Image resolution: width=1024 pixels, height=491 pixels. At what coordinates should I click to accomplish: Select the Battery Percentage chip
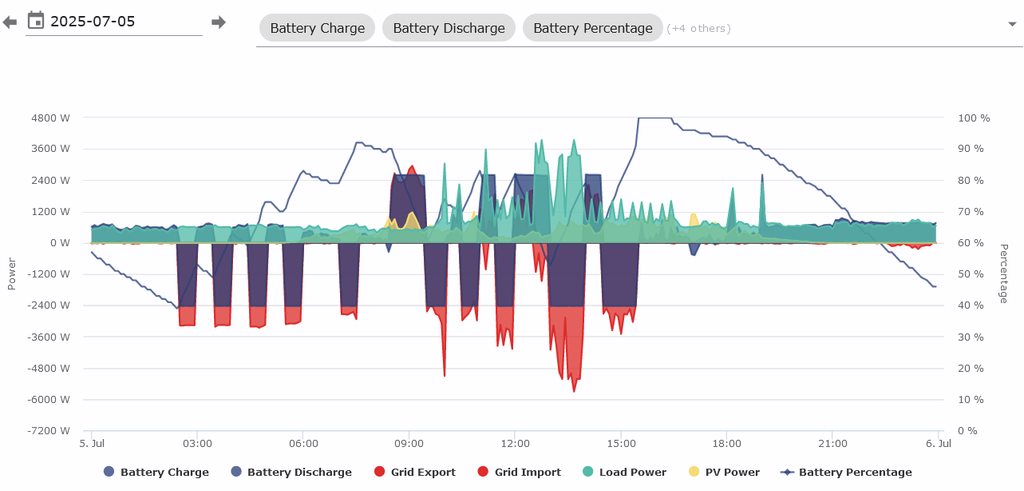(x=592, y=28)
